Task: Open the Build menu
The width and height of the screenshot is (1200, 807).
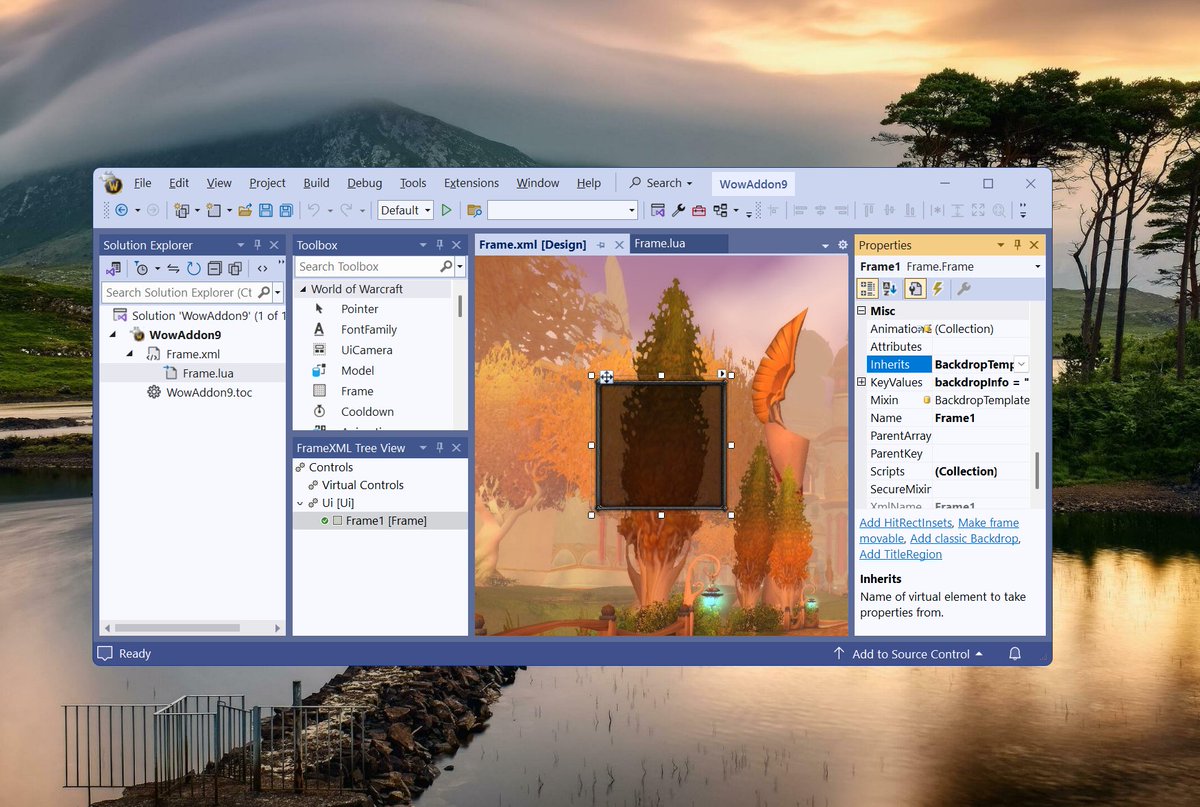Action: (316, 183)
